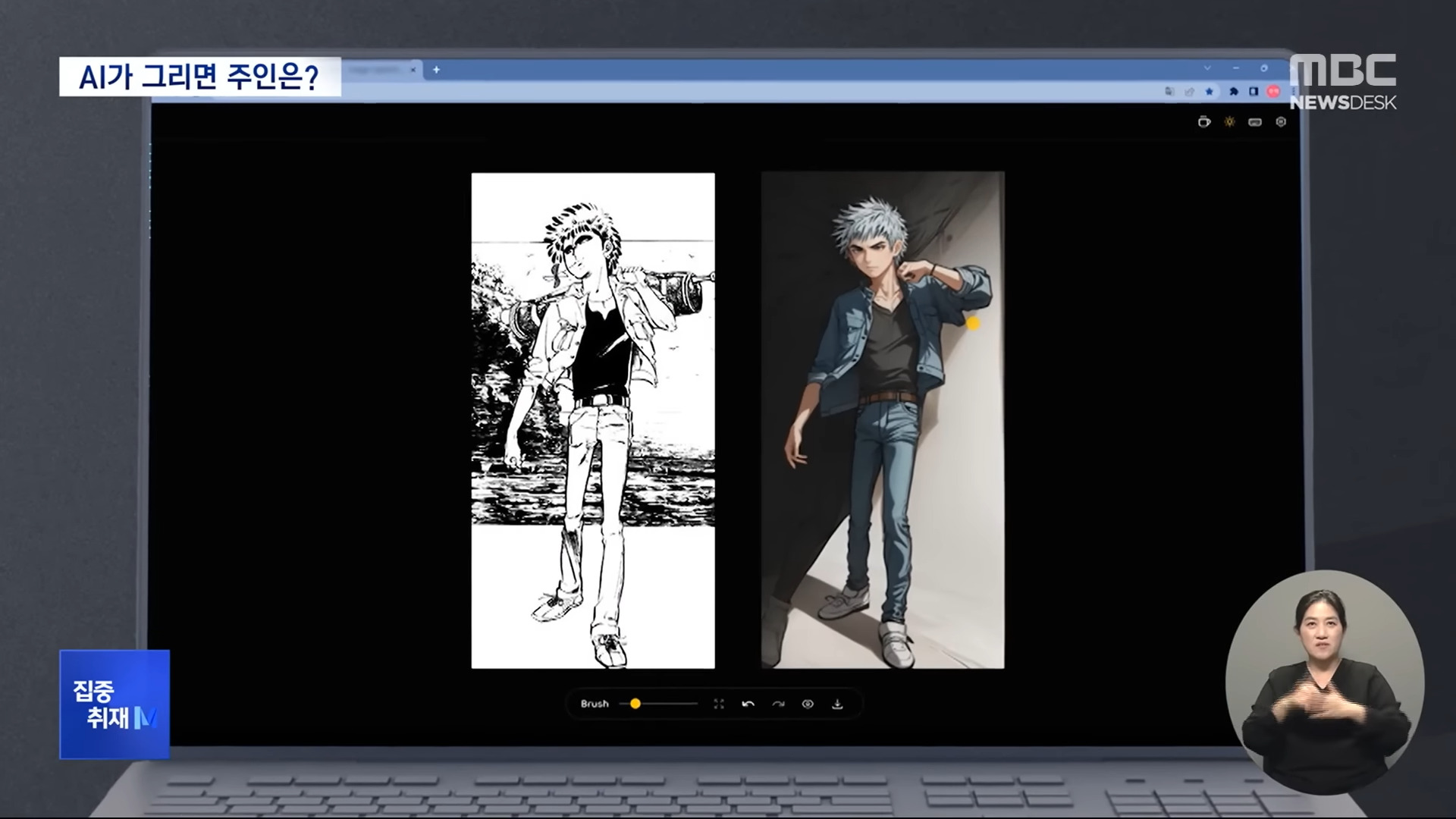Toggle the browser side panel
Screen dimensions: 1456x819
(1254, 92)
